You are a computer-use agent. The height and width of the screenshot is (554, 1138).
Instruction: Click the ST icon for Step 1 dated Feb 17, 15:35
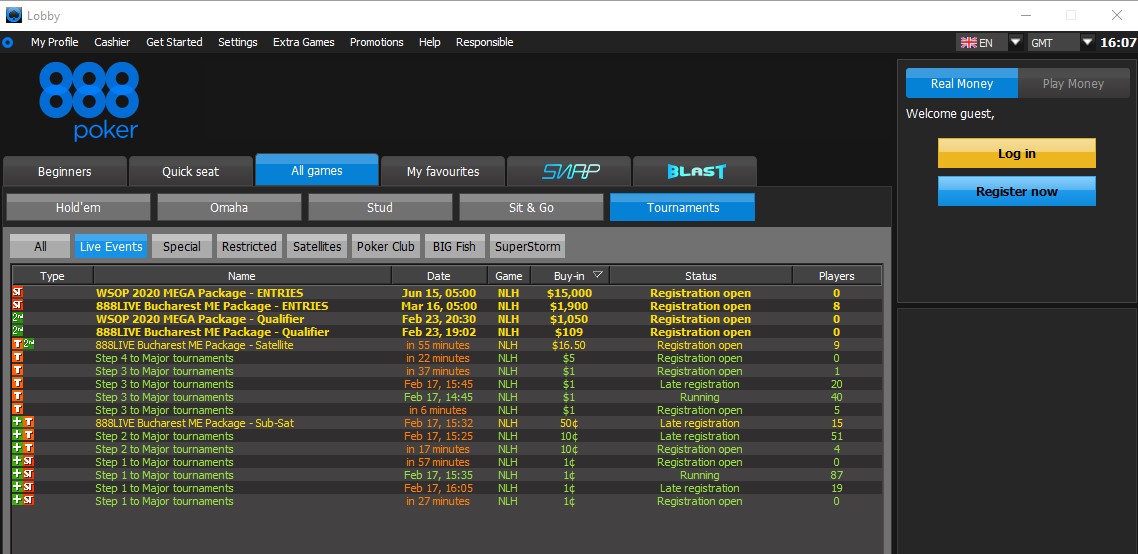29,475
